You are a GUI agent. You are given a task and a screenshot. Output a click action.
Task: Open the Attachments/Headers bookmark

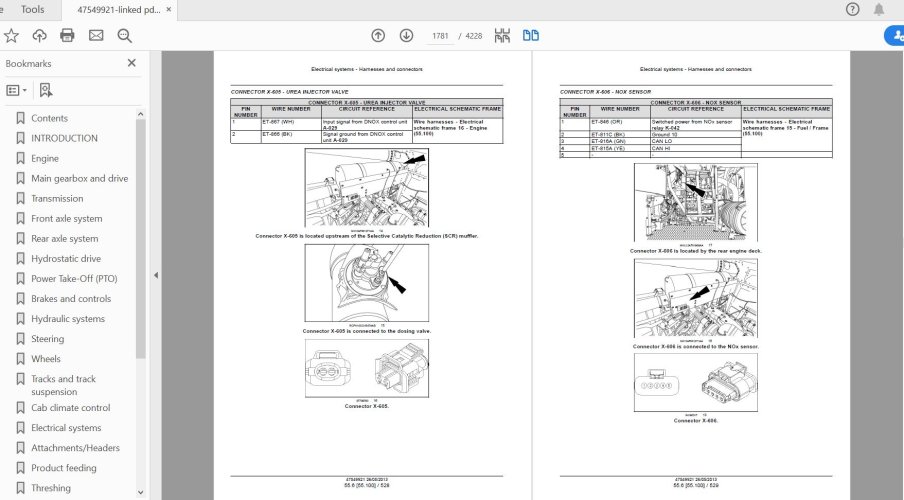76,448
